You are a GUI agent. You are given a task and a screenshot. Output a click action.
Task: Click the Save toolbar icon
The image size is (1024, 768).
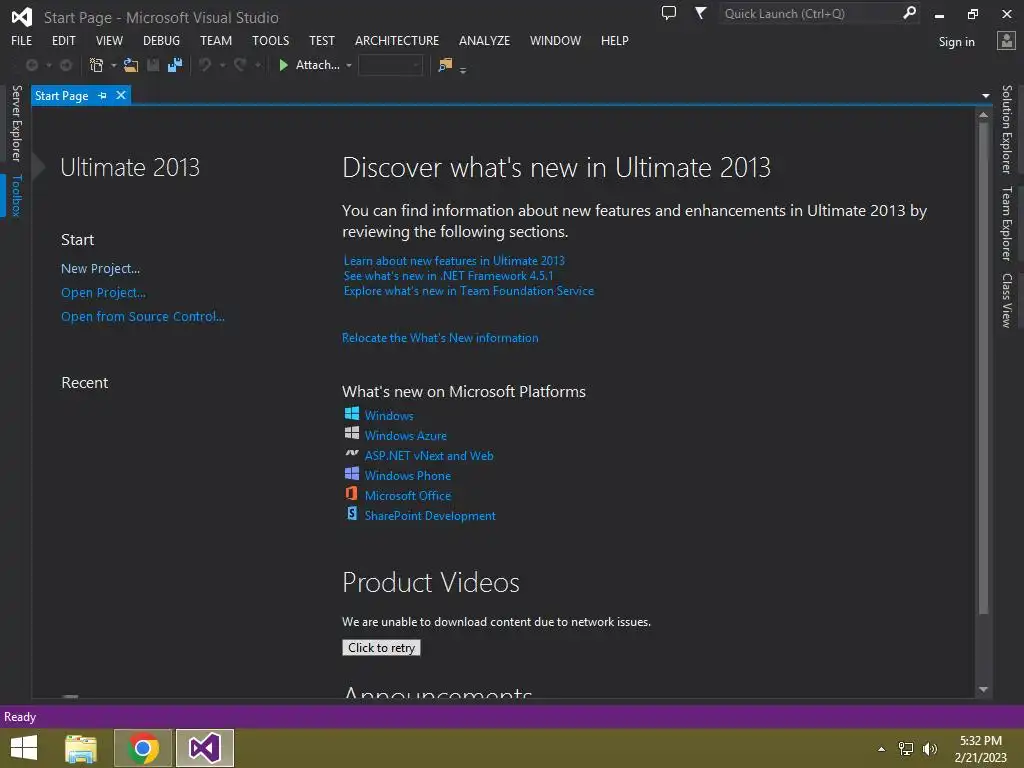point(153,65)
